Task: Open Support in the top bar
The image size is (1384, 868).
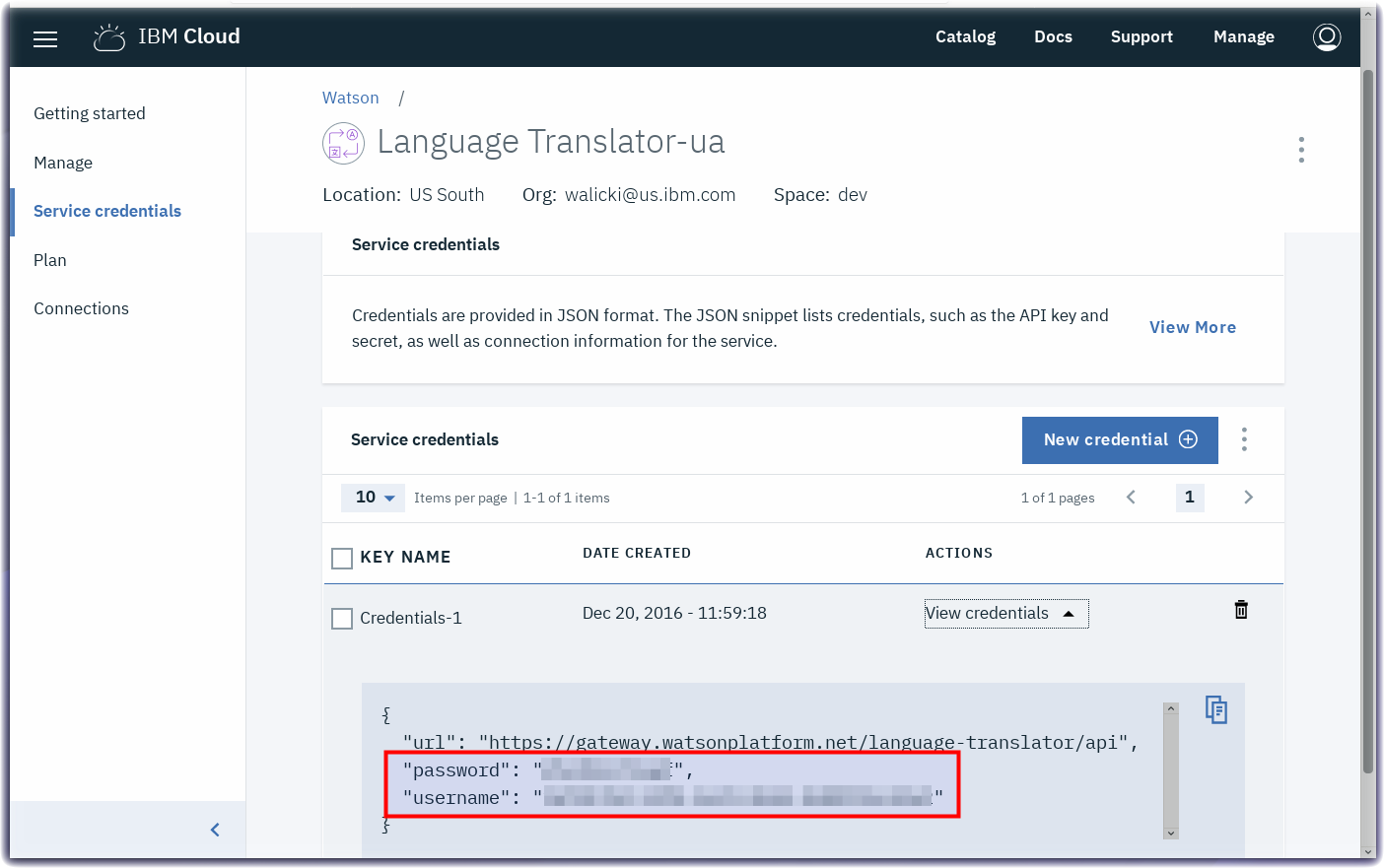Action: 1142,36
